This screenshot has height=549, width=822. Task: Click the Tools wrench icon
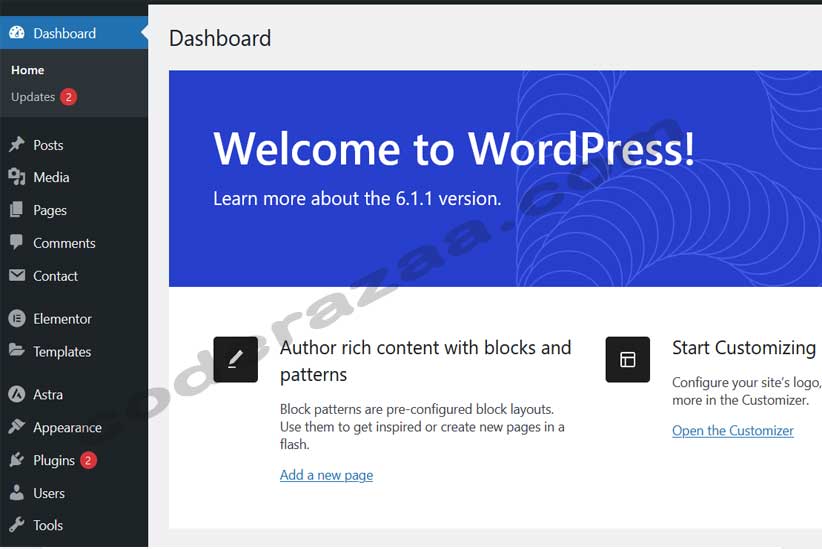tap(17, 525)
